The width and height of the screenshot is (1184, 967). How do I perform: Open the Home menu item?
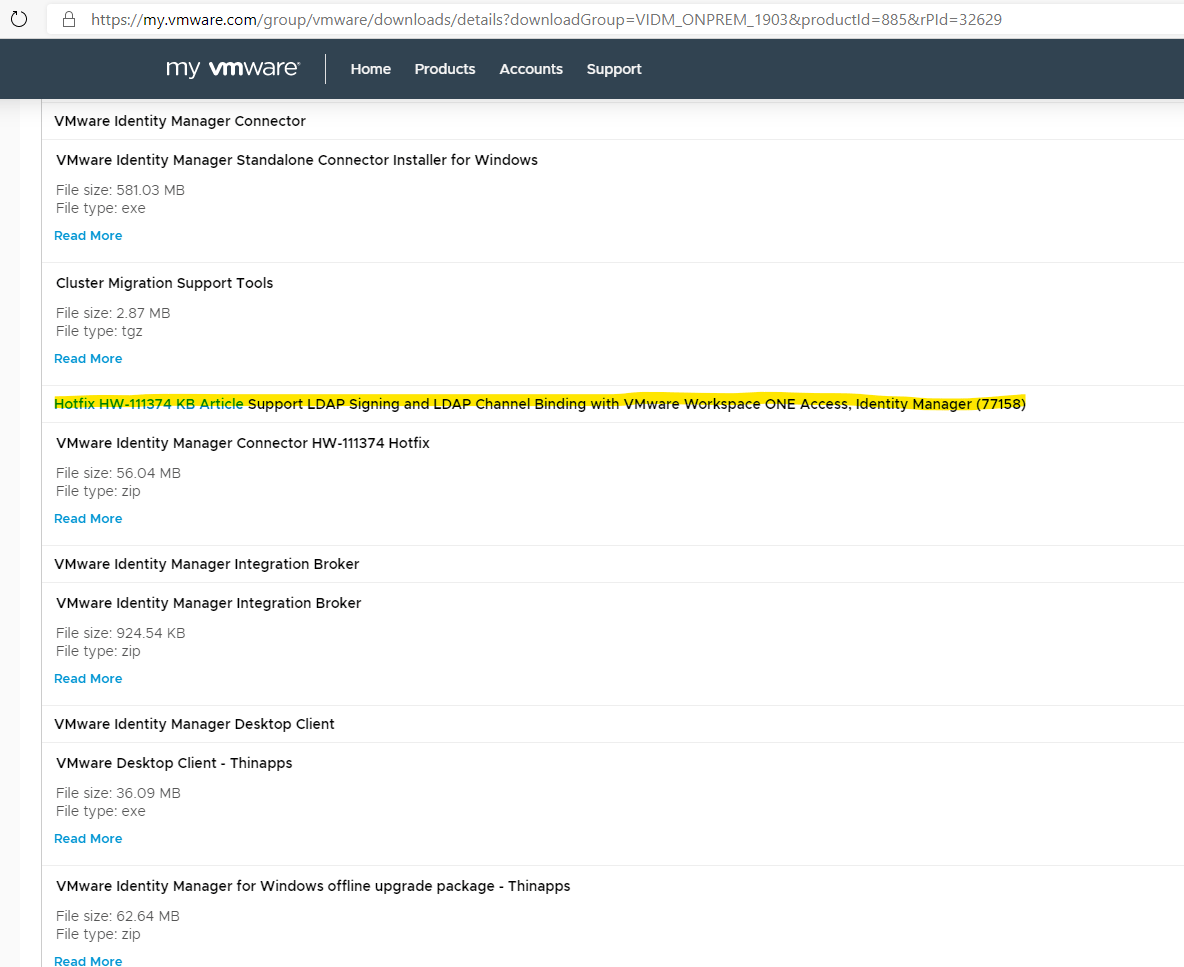point(370,69)
